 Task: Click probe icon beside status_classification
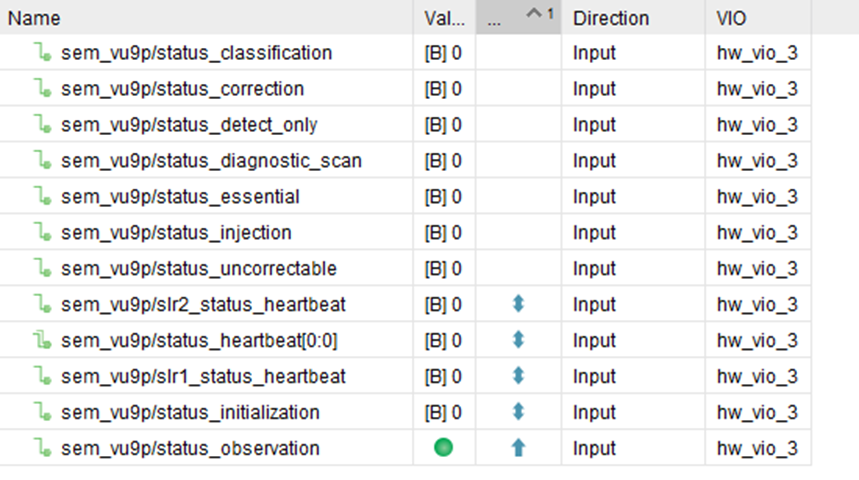(x=42, y=53)
